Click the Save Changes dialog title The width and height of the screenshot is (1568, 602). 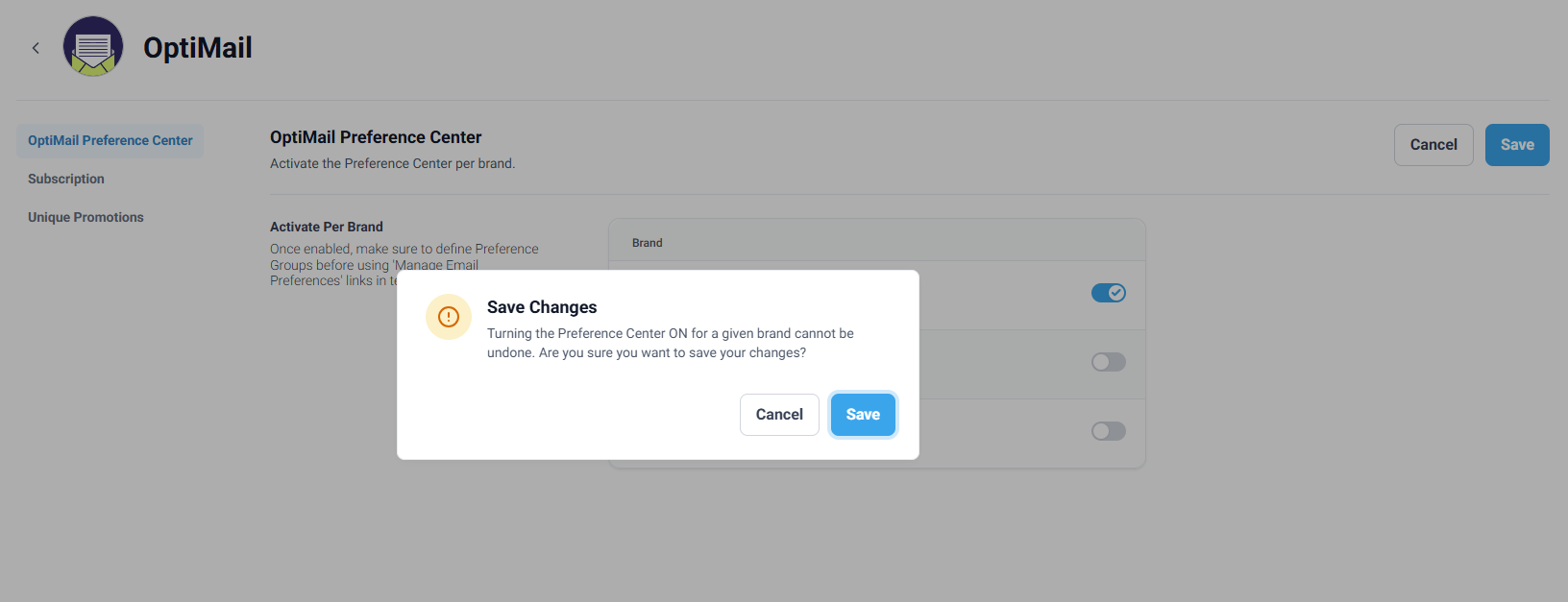(542, 307)
